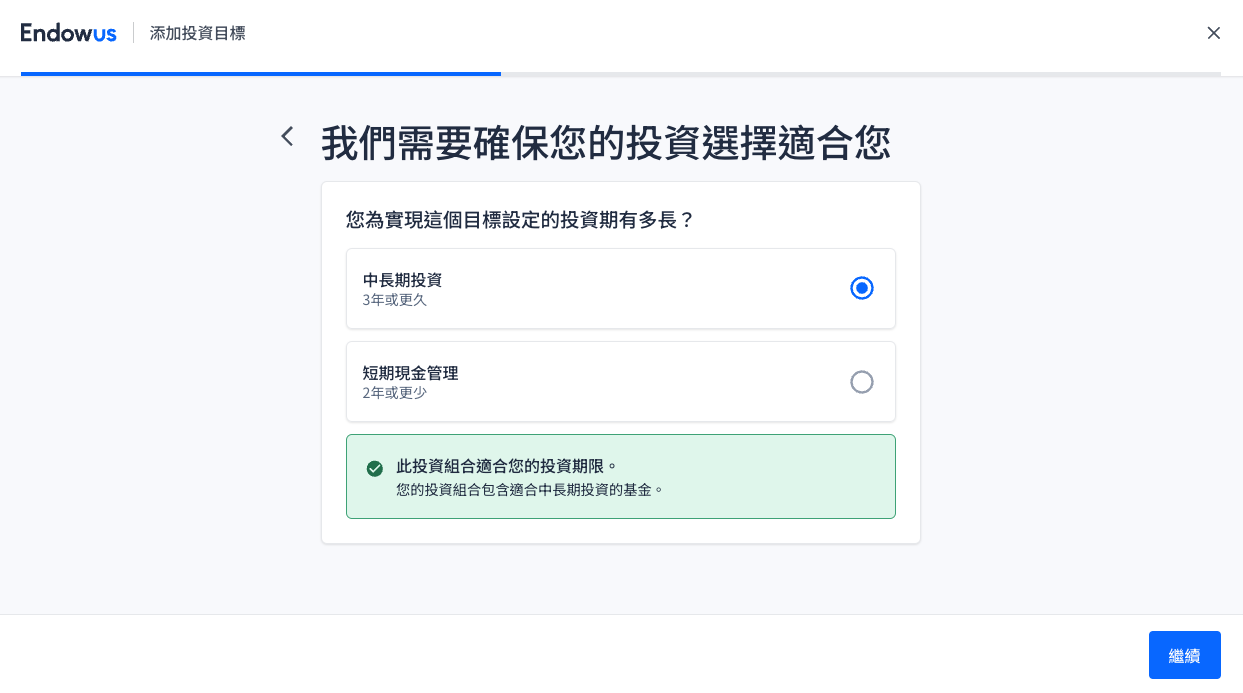Click the 短期現金管理 option label
The height and width of the screenshot is (693, 1243).
[410, 373]
